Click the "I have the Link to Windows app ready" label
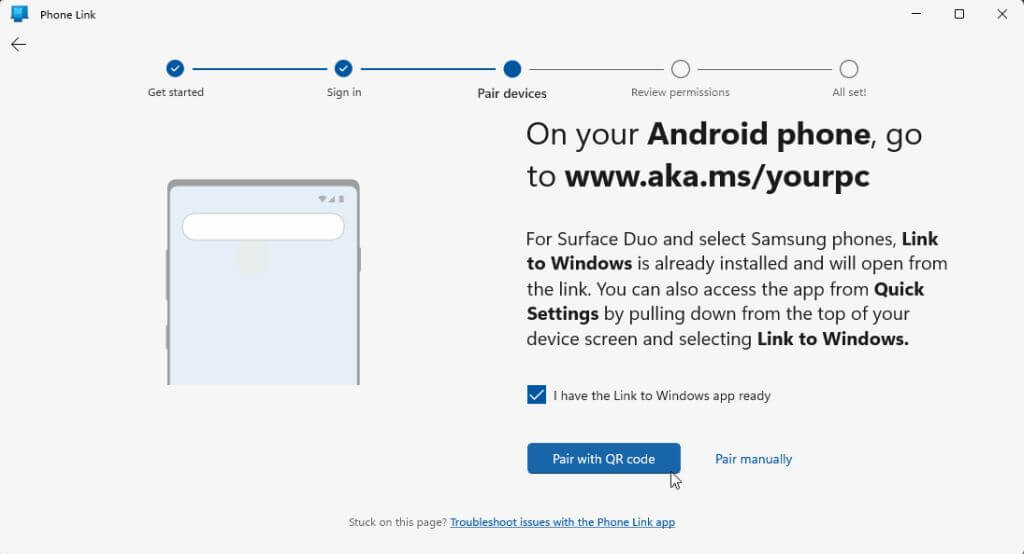Screen dimensions: 1024x554 [x=662, y=395]
